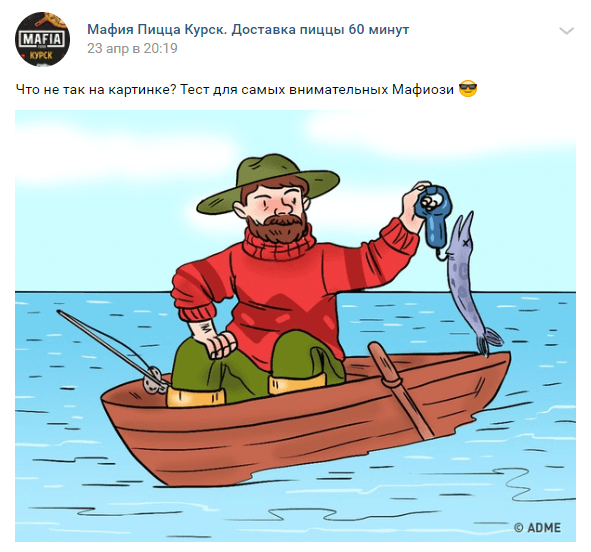Expand the post actions chevron menu
This screenshot has width=591, height=552.
click(x=566, y=31)
